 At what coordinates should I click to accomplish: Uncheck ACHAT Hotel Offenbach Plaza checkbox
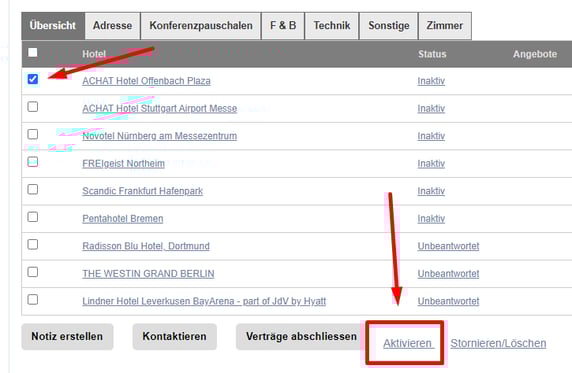pos(33,79)
